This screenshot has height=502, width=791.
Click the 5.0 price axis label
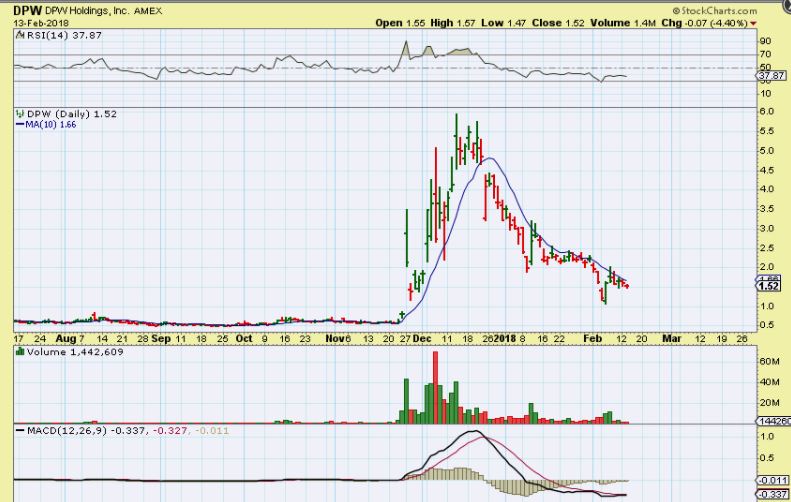coord(766,150)
